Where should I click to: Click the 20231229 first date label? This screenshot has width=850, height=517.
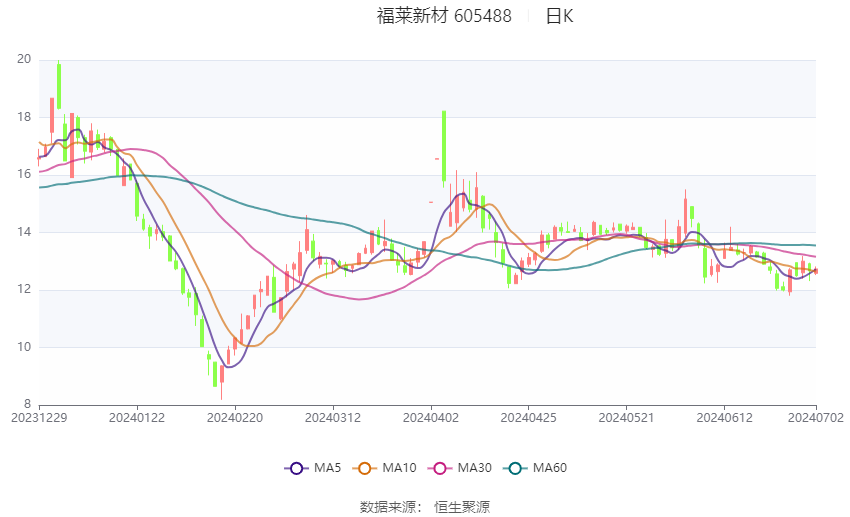tap(39, 418)
